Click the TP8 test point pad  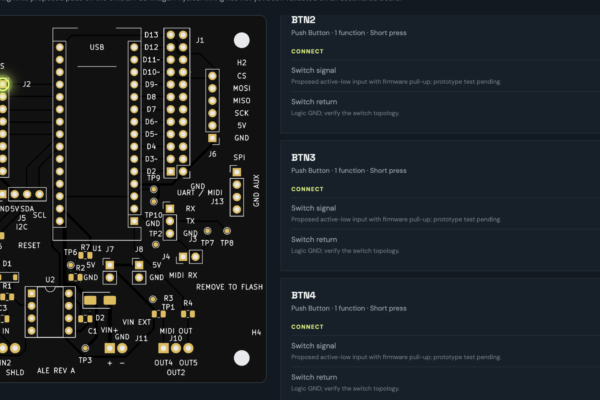[x=227, y=231]
